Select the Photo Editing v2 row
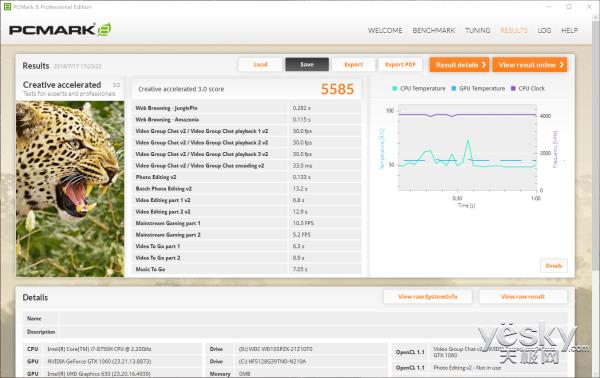This screenshot has height=378, width=600. [x=246, y=177]
